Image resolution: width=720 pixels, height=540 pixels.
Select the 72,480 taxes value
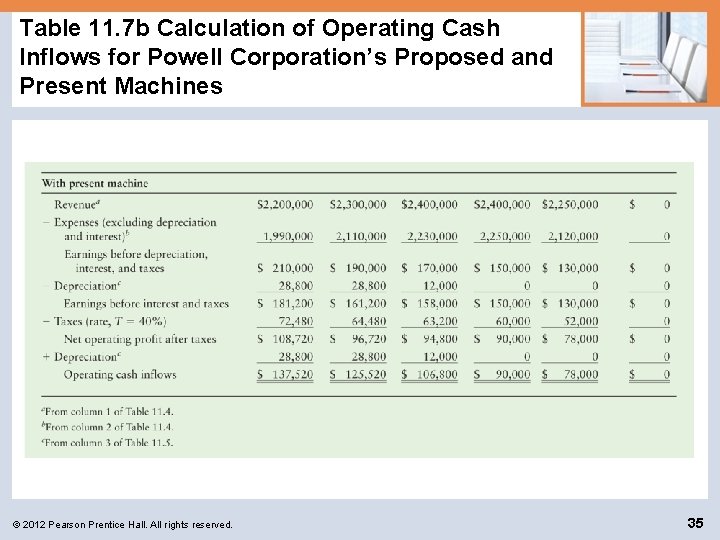(296, 321)
